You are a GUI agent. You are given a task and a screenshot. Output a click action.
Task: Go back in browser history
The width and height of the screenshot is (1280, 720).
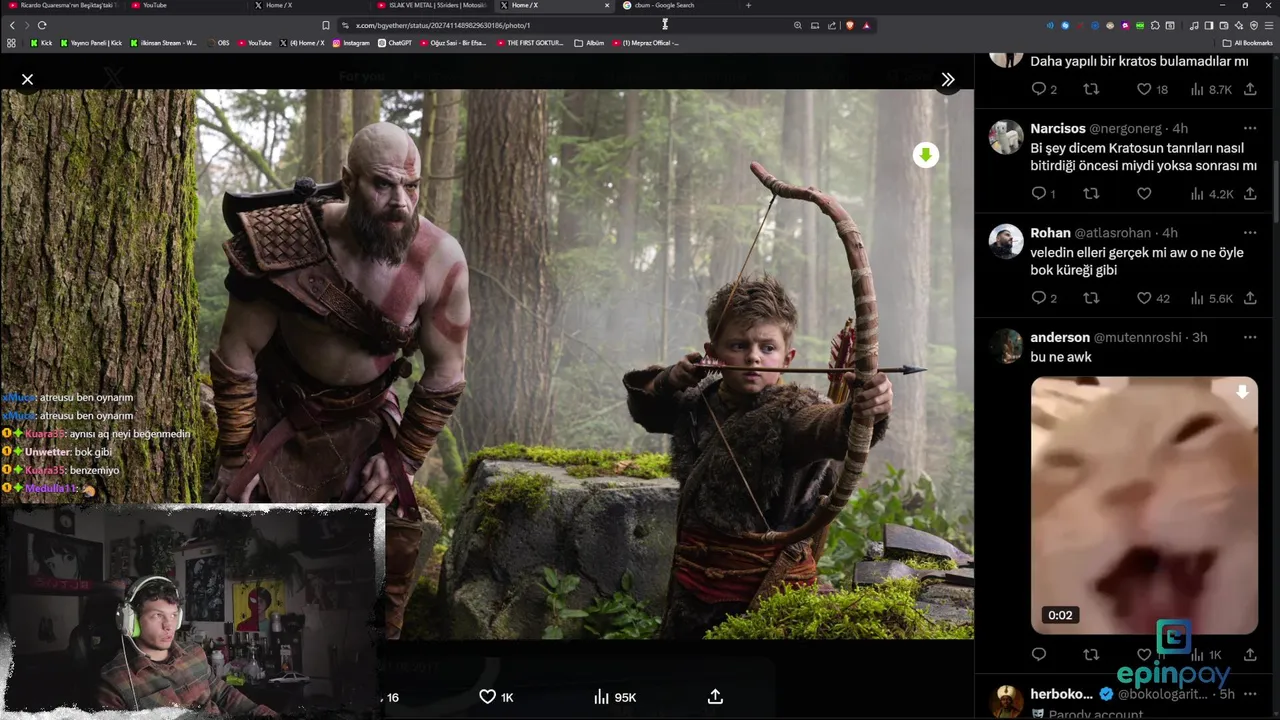[12, 25]
